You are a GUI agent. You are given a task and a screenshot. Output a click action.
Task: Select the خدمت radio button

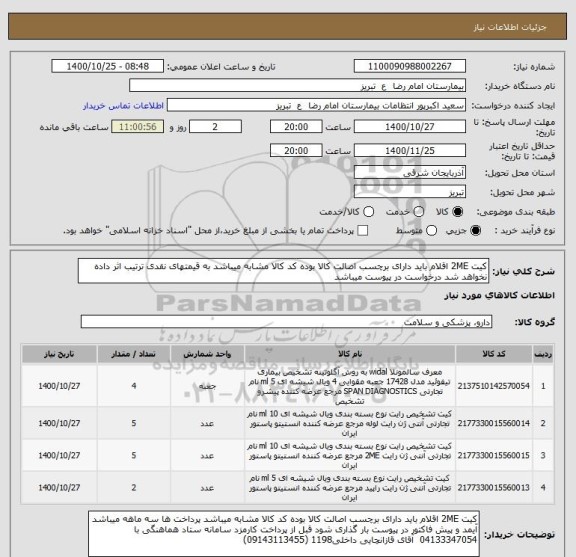pyautogui.click(x=419, y=212)
